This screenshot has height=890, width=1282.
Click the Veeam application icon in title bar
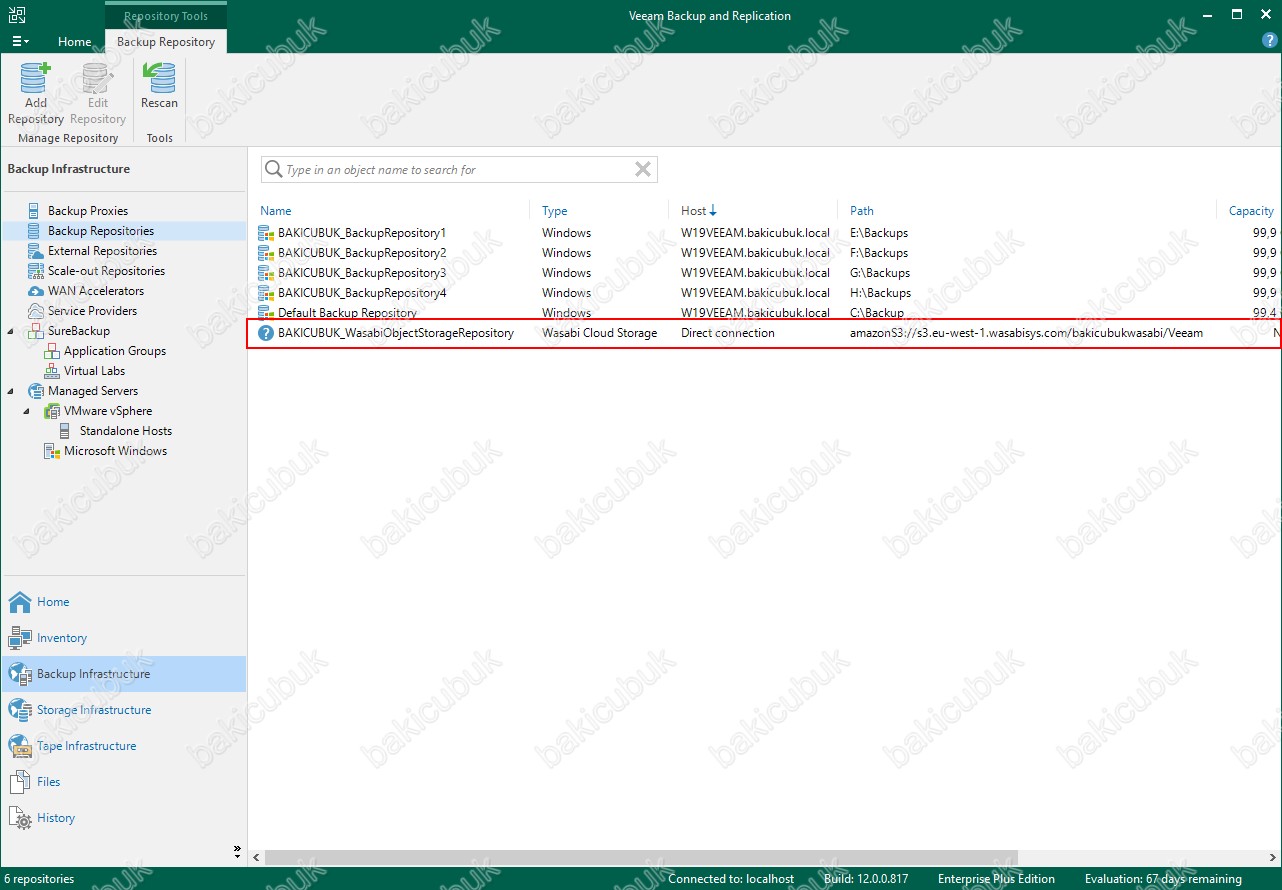(x=17, y=15)
